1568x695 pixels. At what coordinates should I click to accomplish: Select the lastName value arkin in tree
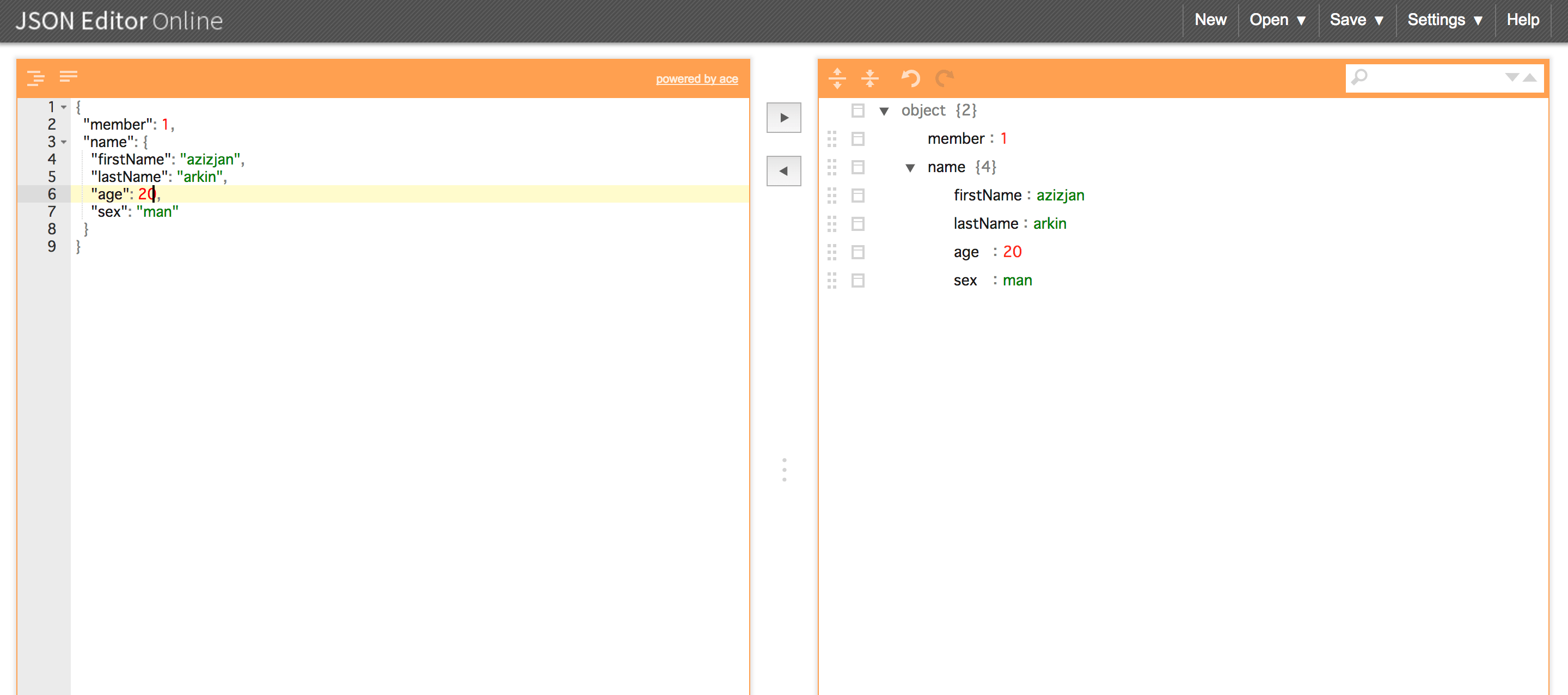pyautogui.click(x=1049, y=224)
